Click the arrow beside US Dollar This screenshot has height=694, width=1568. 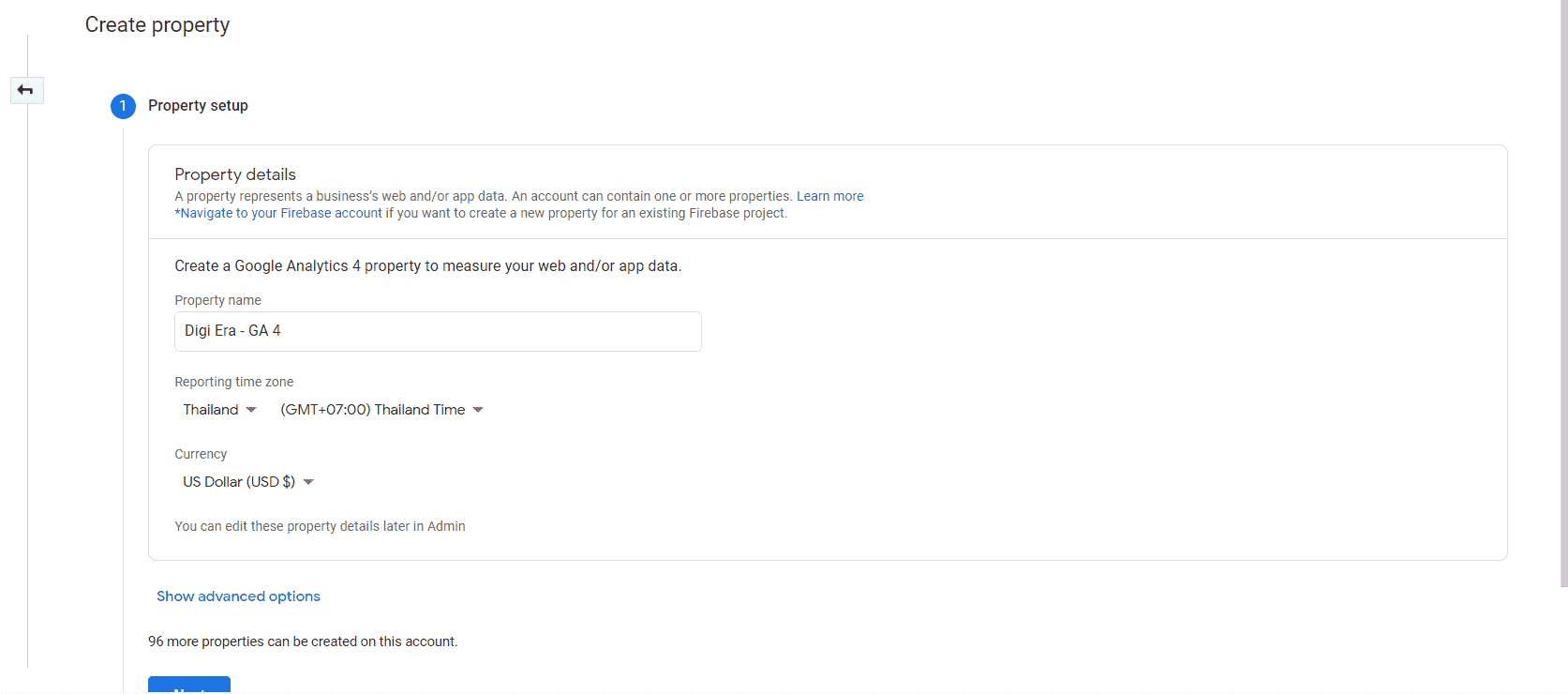pyautogui.click(x=308, y=482)
